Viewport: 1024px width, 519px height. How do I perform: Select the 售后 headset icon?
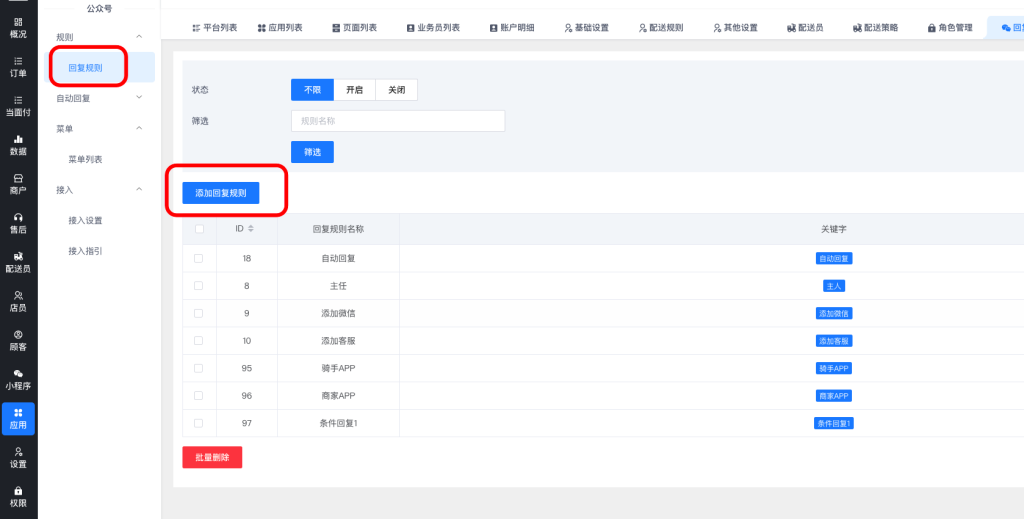tap(18, 222)
